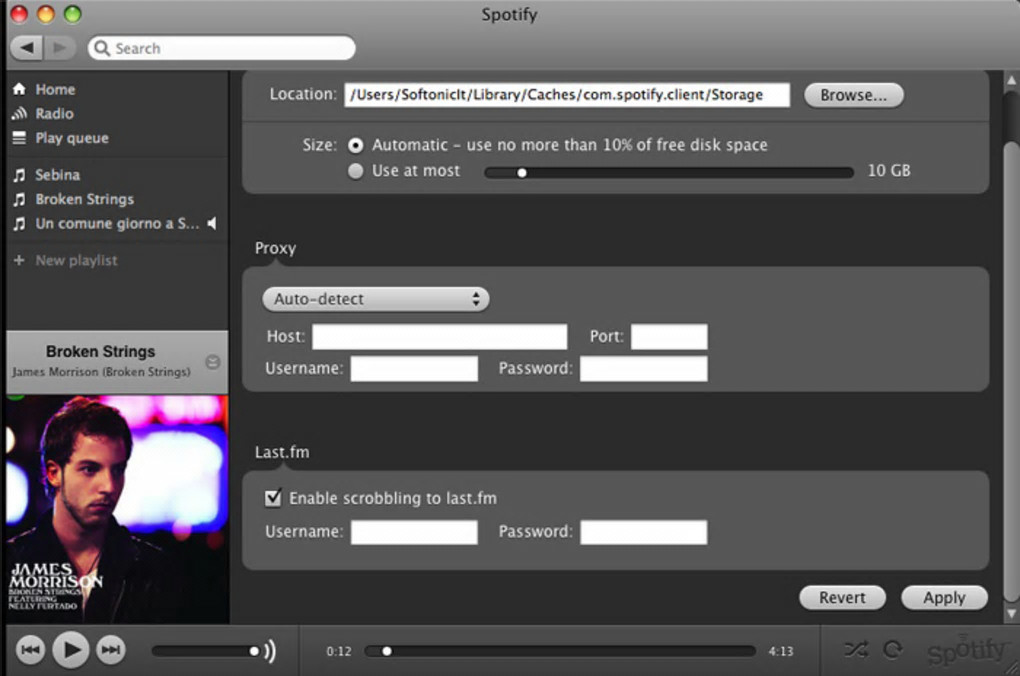Image resolution: width=1020 pixels, height=676 pixels.
Task: Select the Use at most option
Action: (355, 171)
